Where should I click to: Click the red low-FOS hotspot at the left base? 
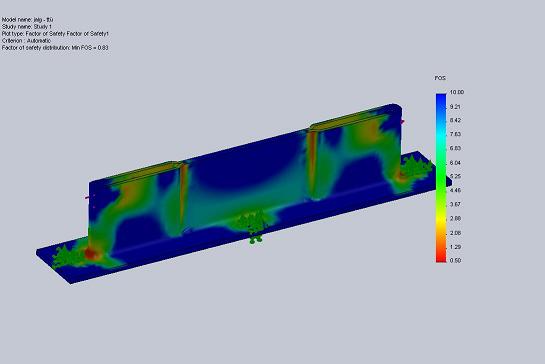[x=91, y=254]
